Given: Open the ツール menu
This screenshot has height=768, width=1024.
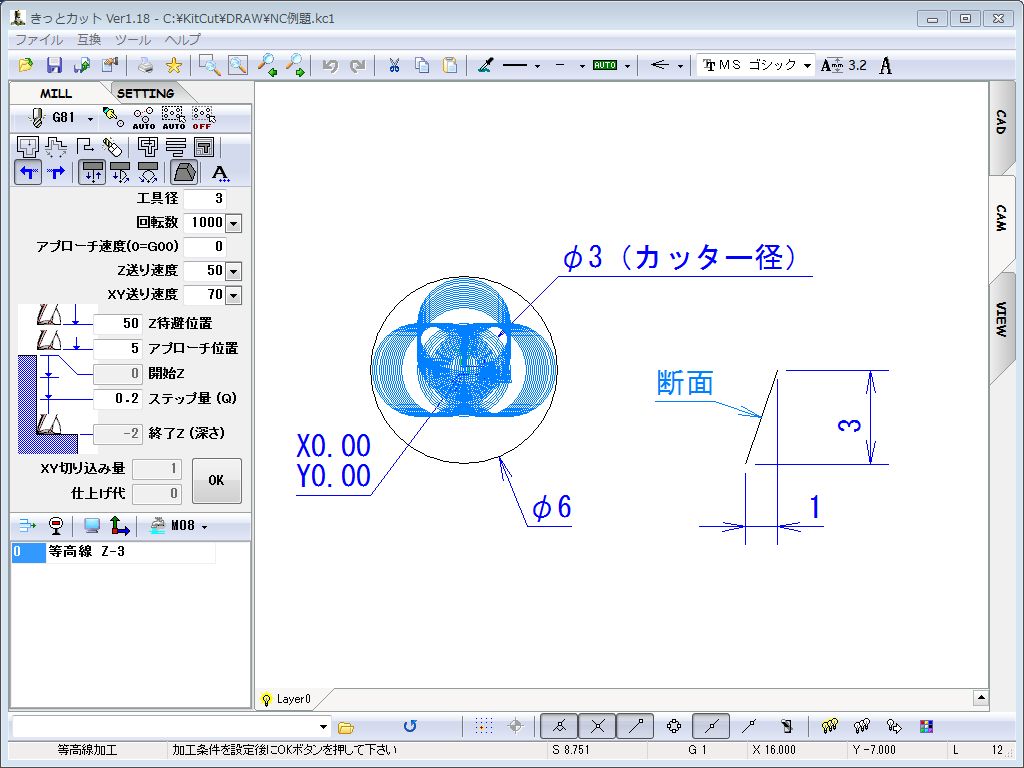Looking at the screenshot, I should (x=133, y=39).
